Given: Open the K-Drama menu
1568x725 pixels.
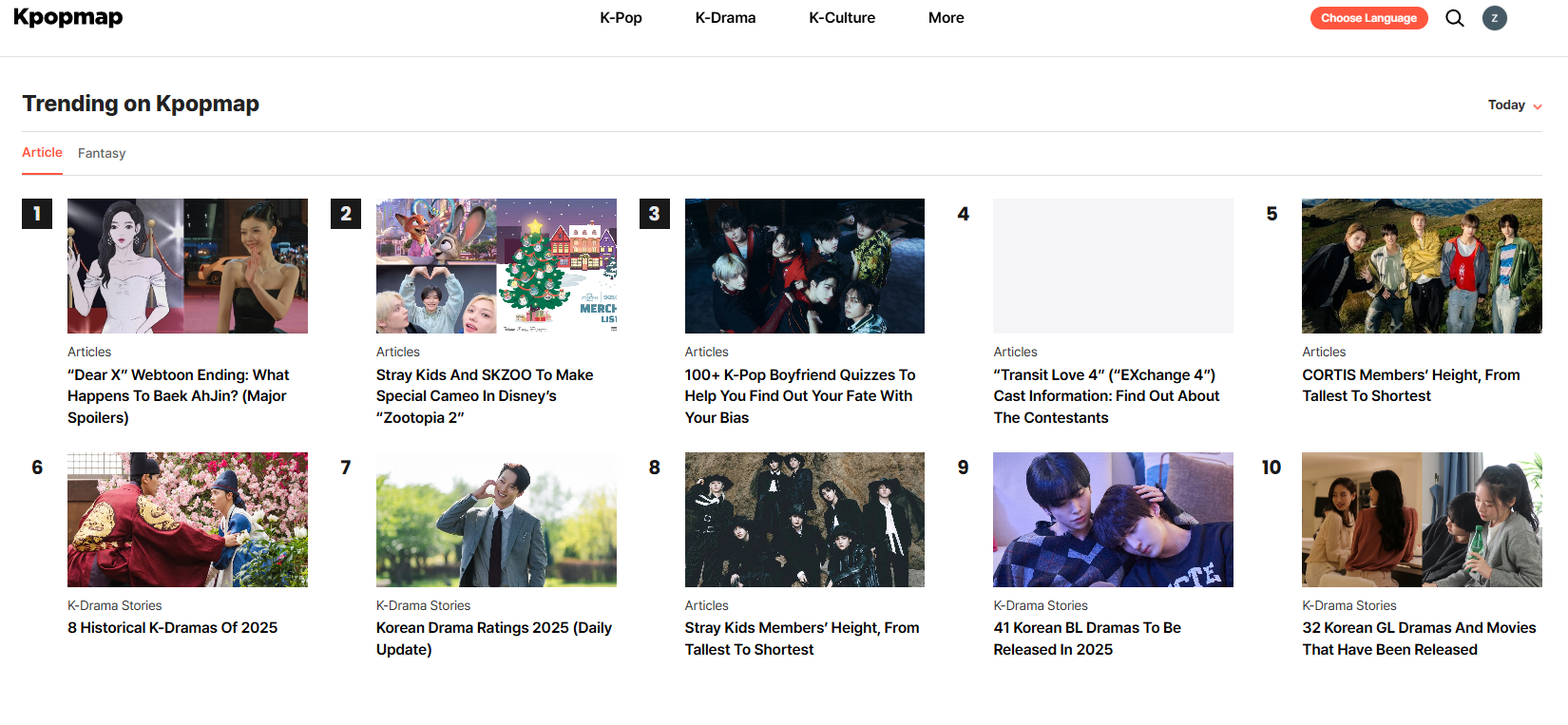Looking at the screenshot, I should point(725,18).
